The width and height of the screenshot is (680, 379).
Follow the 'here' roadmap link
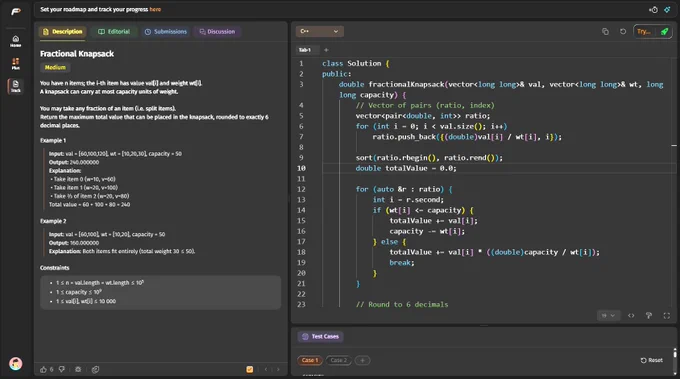(155, 10)
